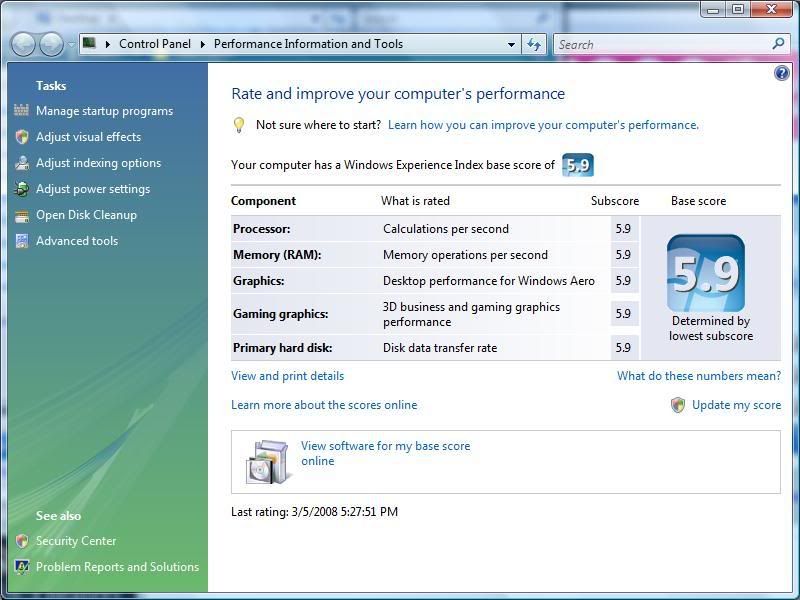Click the Graphics row label

click(259, 281)
